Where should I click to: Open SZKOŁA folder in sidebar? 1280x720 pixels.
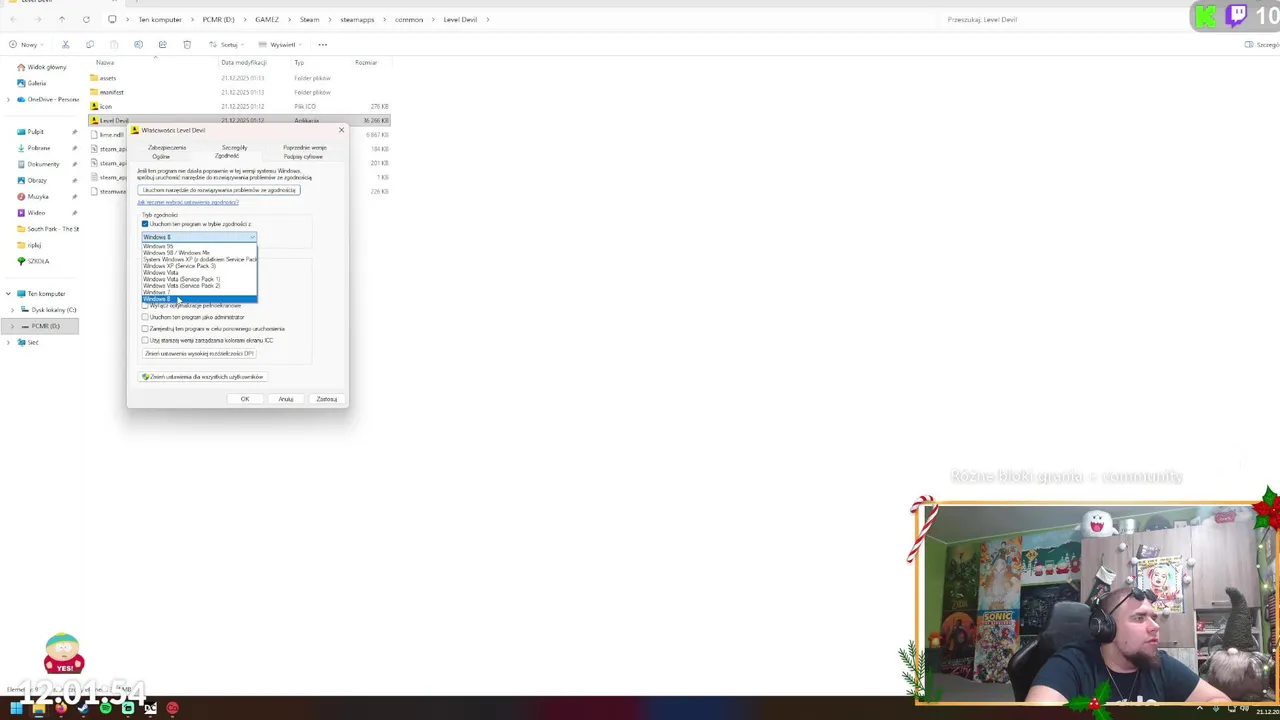pos(38,261)
